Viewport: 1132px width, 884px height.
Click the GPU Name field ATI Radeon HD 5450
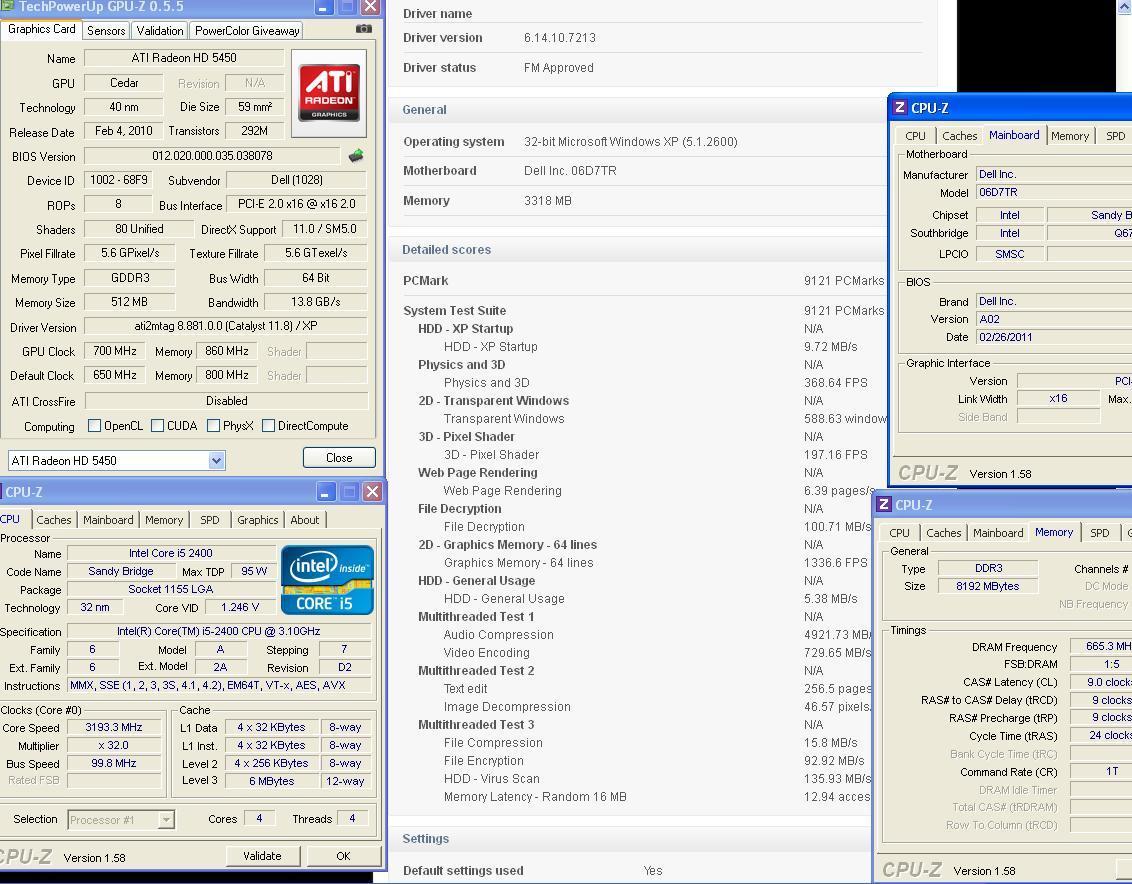tap(183, 58)
